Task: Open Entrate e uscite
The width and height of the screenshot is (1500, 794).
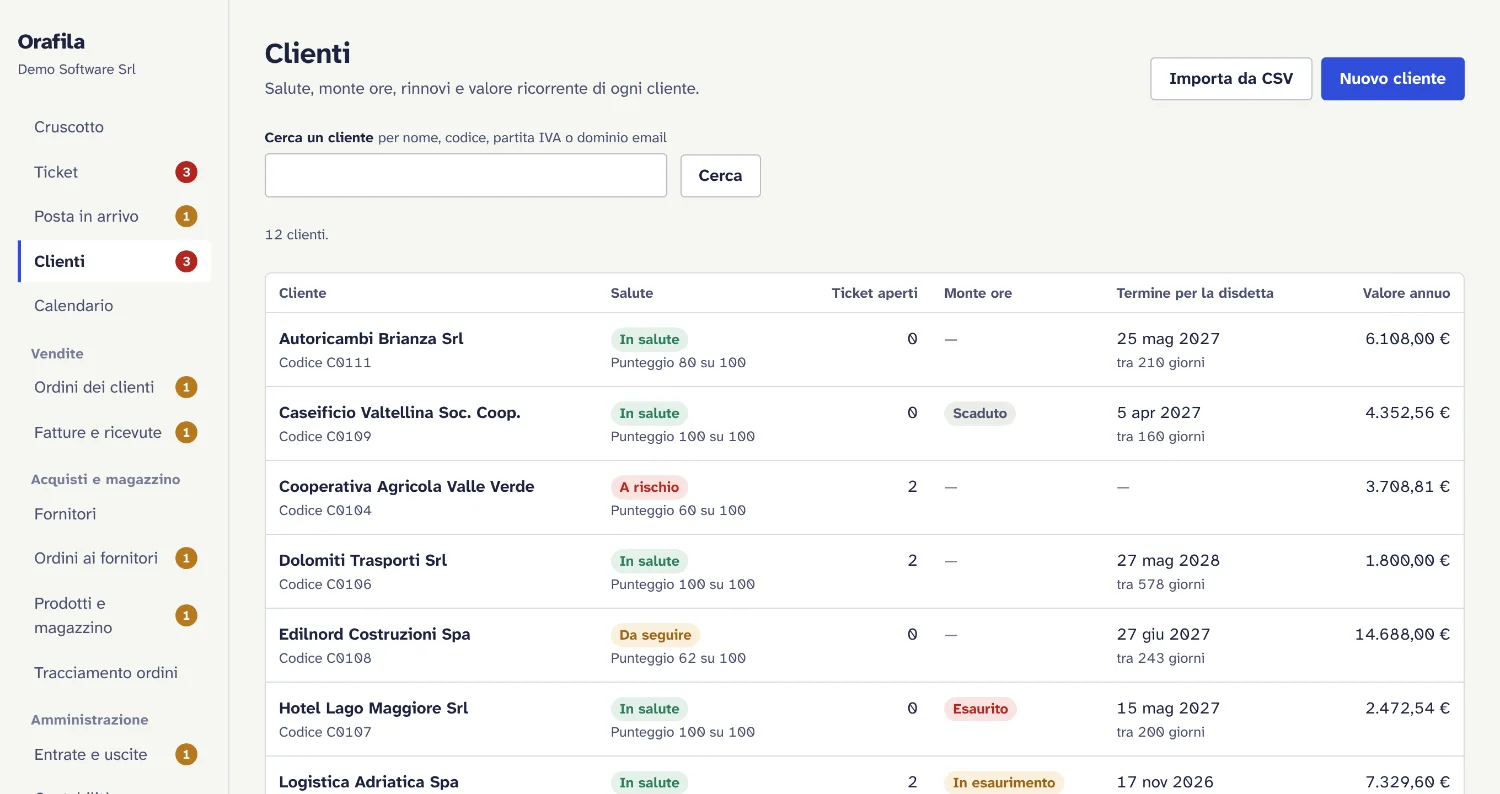Action: 114,754
